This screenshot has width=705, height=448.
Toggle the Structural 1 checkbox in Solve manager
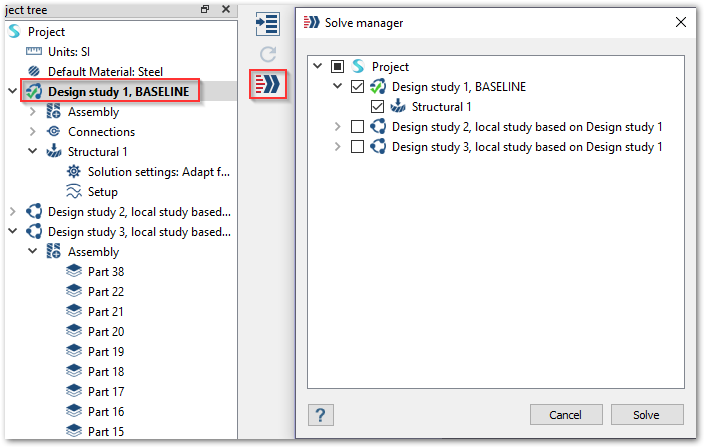click(378, 107)
